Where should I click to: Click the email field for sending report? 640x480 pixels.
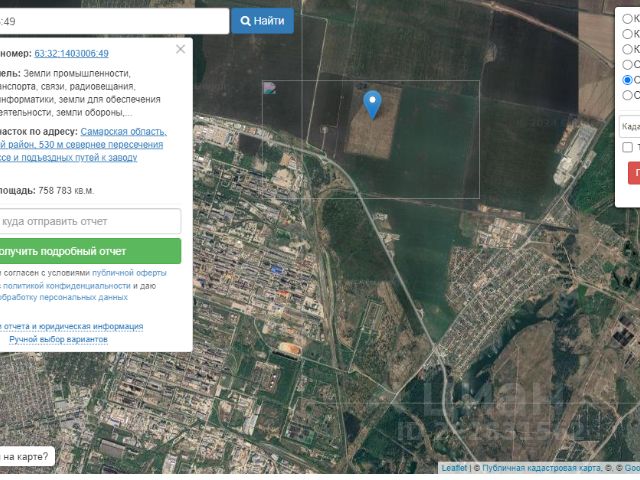tap(90, 221)
